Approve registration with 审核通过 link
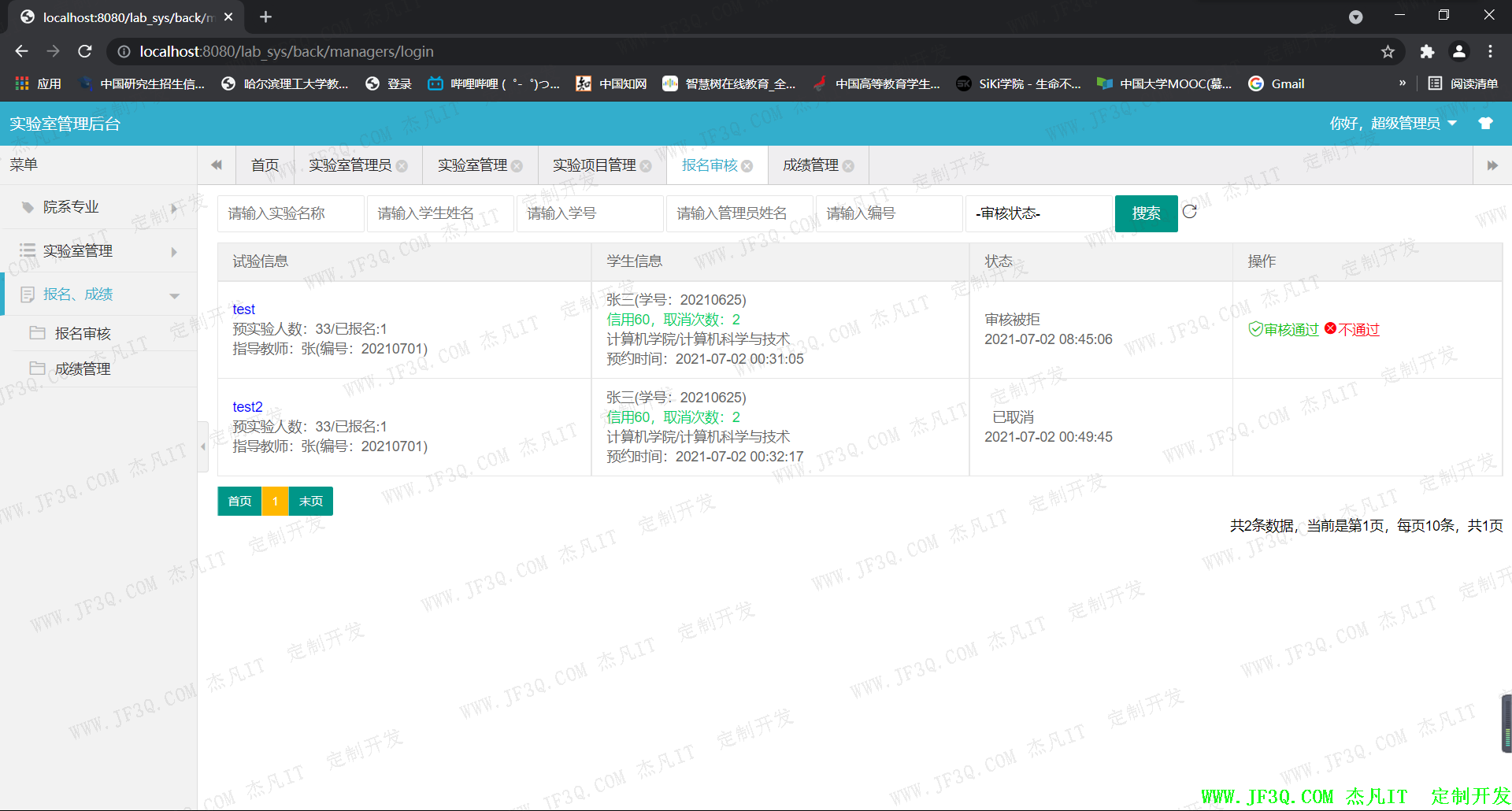 1284,330
